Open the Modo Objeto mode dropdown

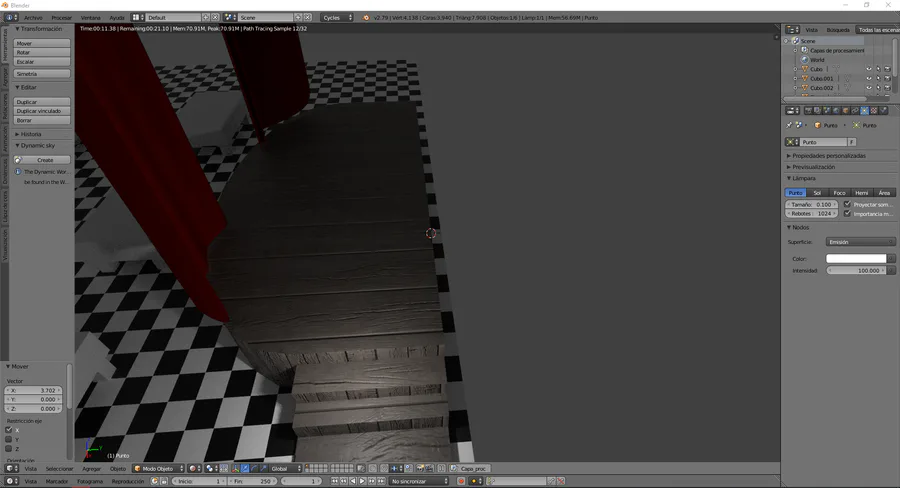click(158, 468)
